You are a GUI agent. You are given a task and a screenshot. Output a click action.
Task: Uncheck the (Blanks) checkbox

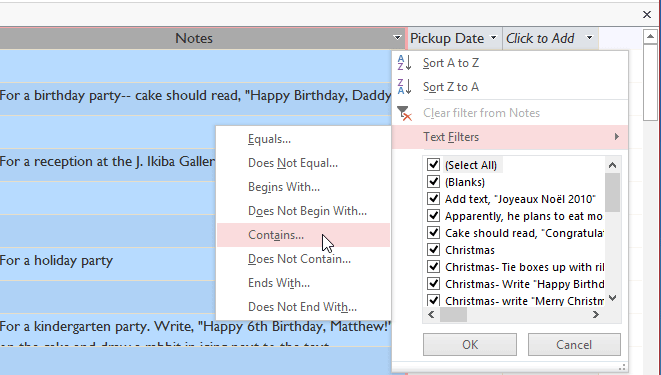tap(433, 182)
